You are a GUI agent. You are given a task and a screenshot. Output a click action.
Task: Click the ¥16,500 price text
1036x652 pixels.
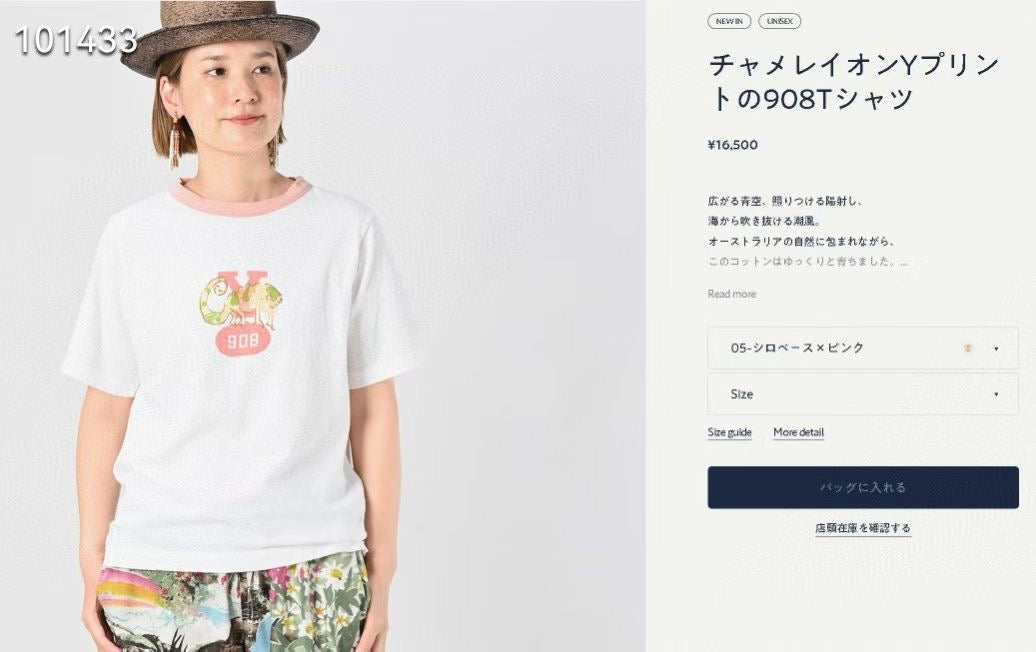(x=733, y=145)
